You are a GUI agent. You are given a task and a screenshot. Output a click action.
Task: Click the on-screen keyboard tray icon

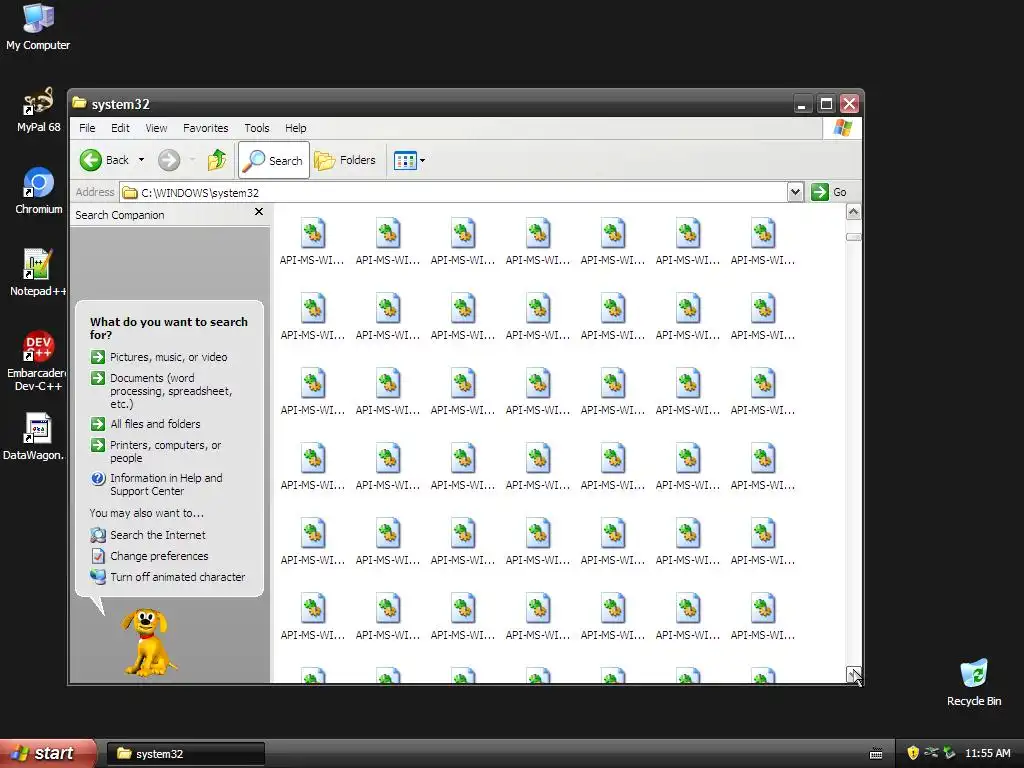876,754
